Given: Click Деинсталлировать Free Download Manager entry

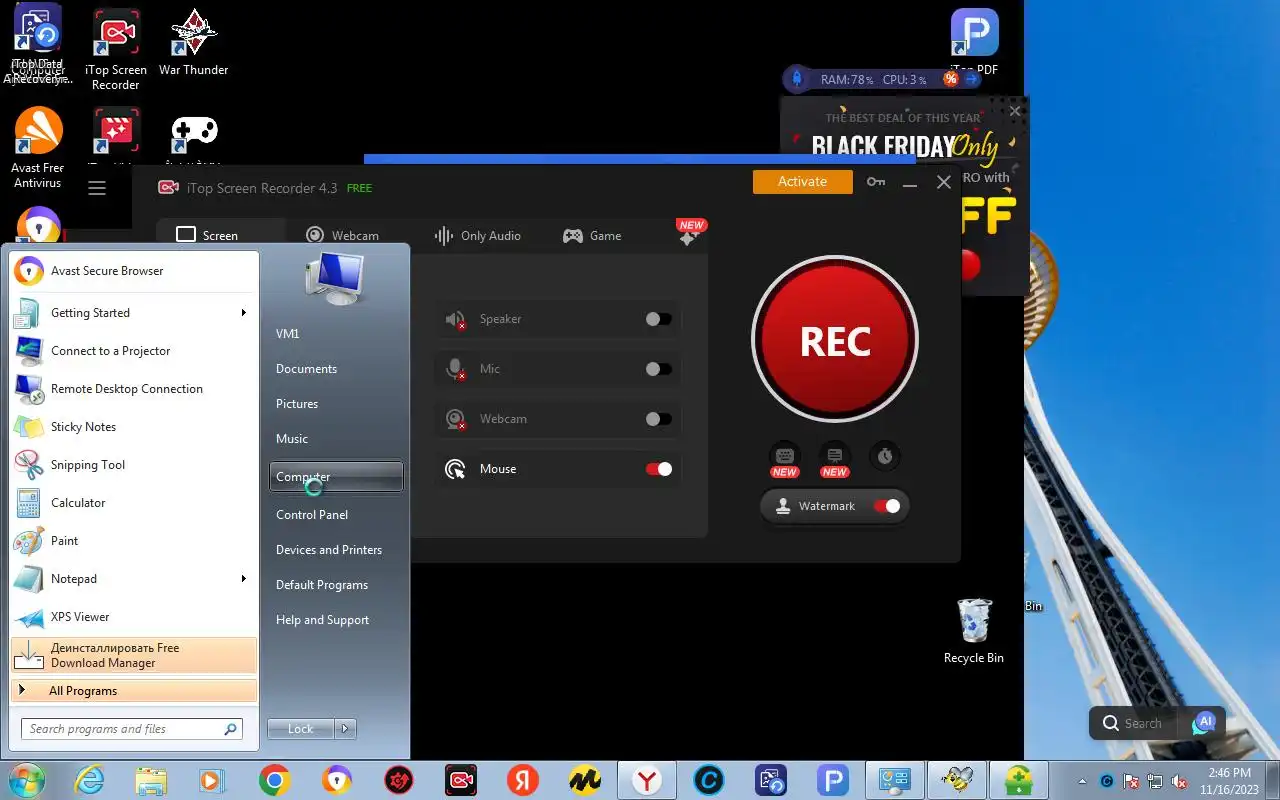Looking at the screenshot, I should click(135, 655).
